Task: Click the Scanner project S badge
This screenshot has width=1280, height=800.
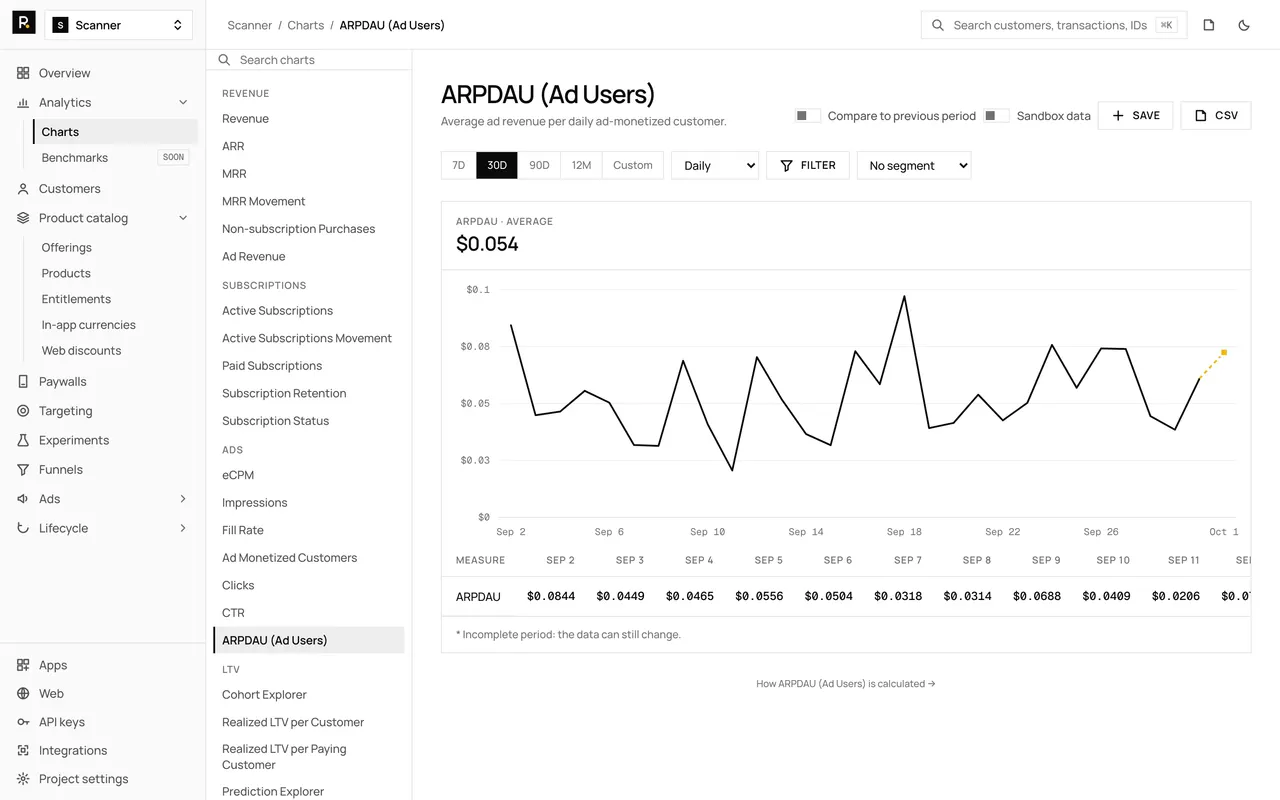Action: point(60,25)
